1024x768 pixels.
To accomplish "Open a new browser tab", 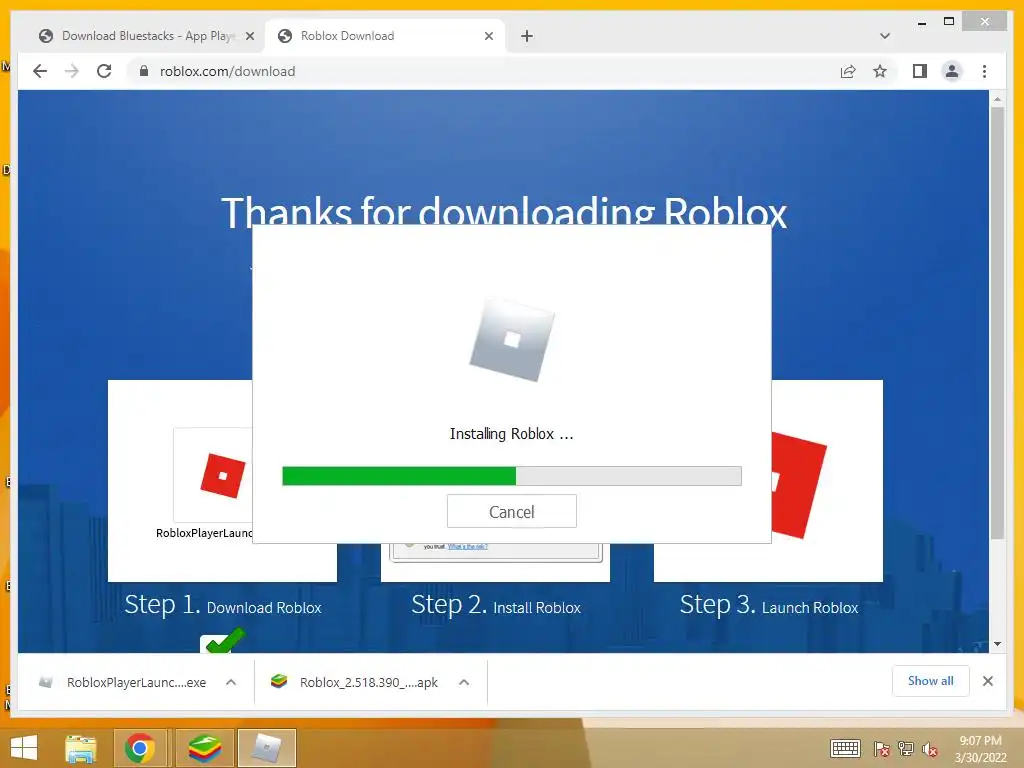I will click(527, 36).
